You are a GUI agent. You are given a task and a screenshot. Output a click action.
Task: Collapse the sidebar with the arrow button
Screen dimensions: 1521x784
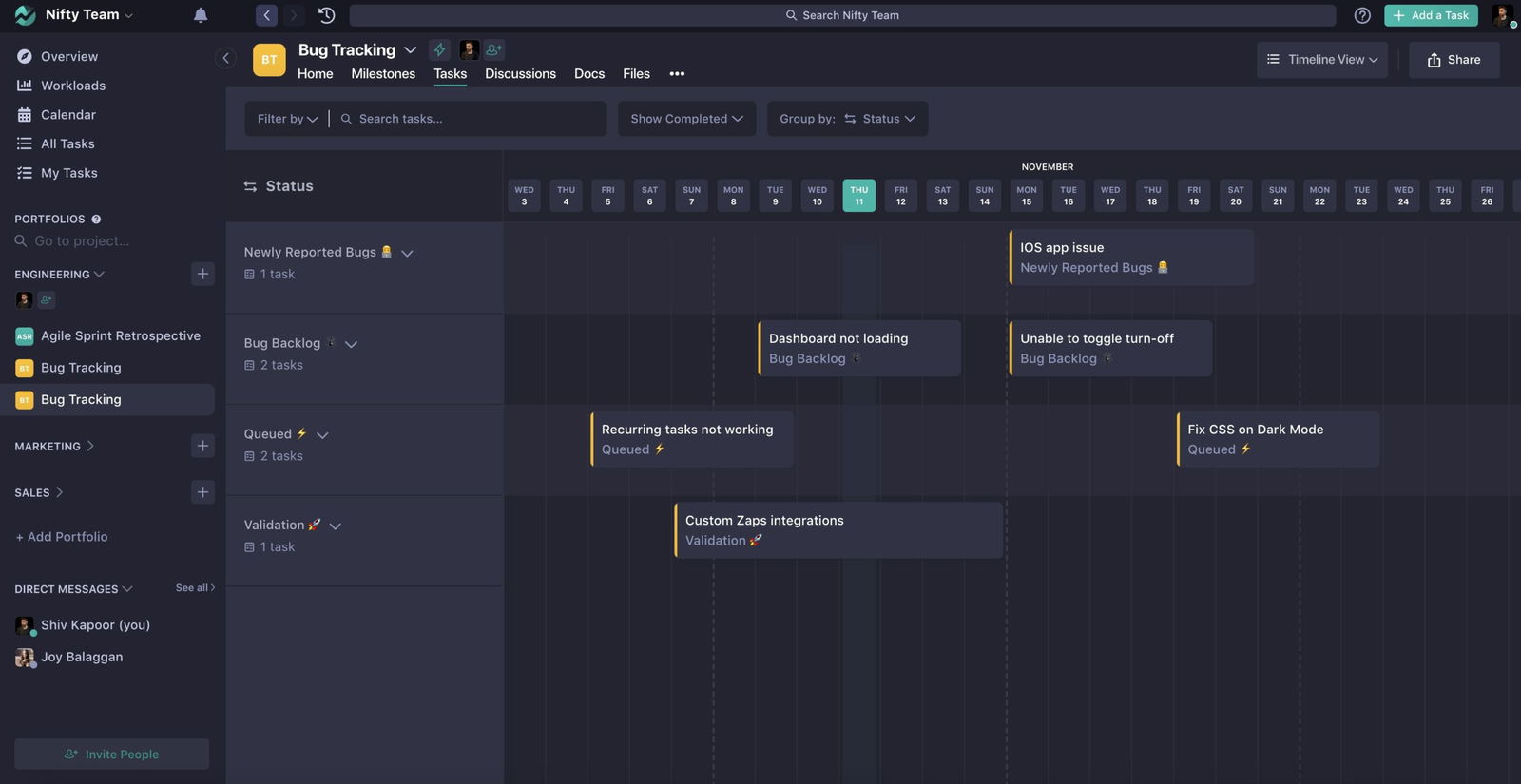(x=225, y=58)
